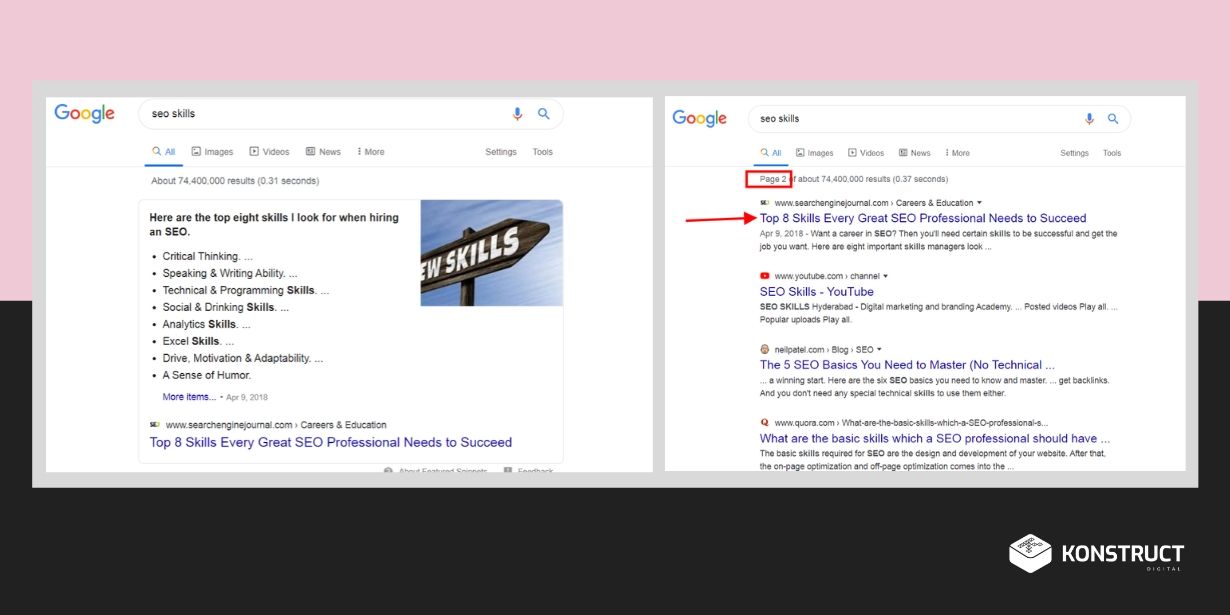Image resolution: width=1230 pixels, height=615 pixels.
Task: Click the Google logo in right screenshot
Action: [700, 119]
